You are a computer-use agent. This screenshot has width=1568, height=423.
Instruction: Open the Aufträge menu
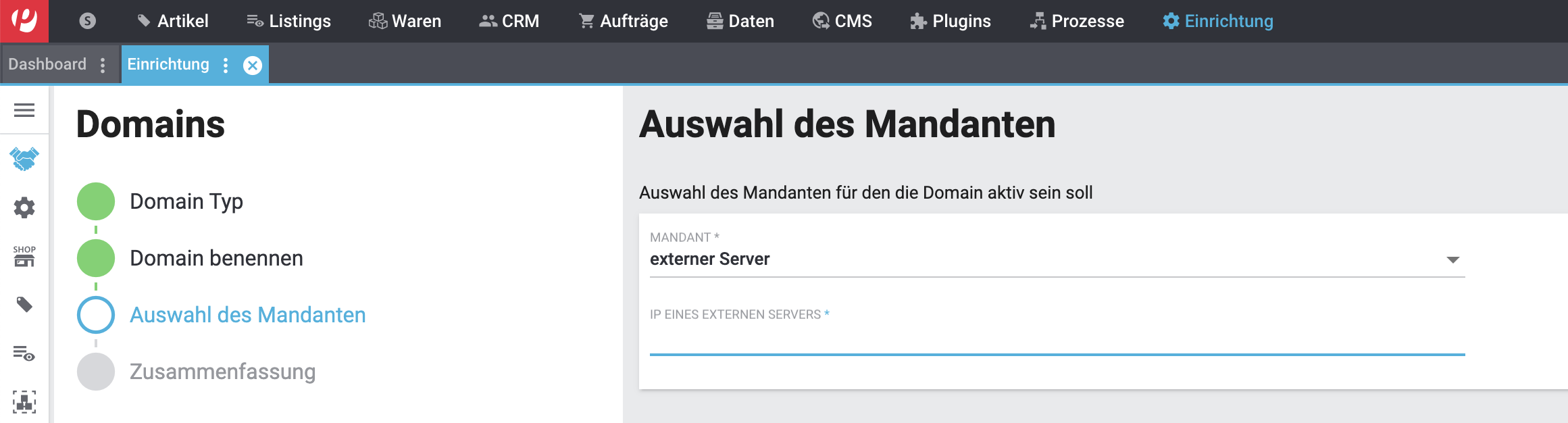click(624, 21)
